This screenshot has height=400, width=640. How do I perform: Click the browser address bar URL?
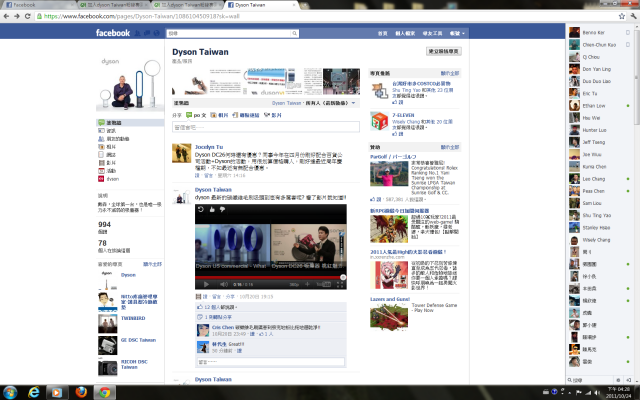[x=141, y=16]
